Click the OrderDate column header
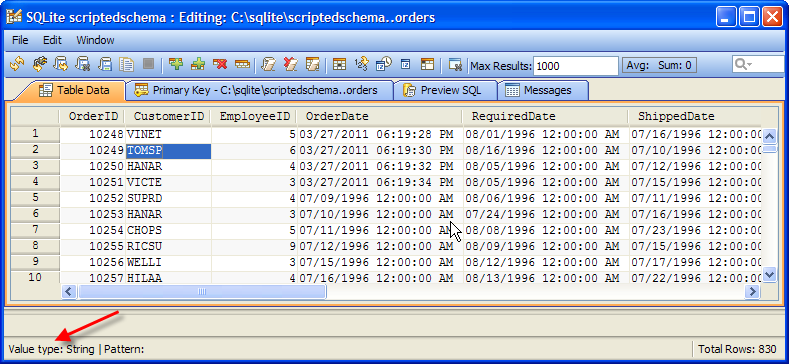Image resolution: width=789 pixels, height=364 pixels. [x=380, y=116]
